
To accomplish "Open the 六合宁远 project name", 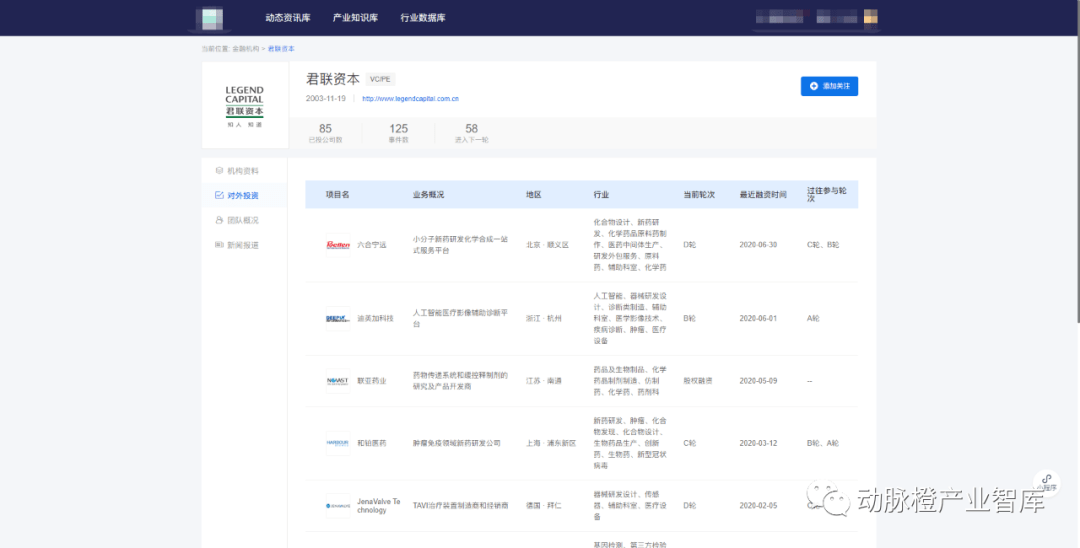I will 372,245.
